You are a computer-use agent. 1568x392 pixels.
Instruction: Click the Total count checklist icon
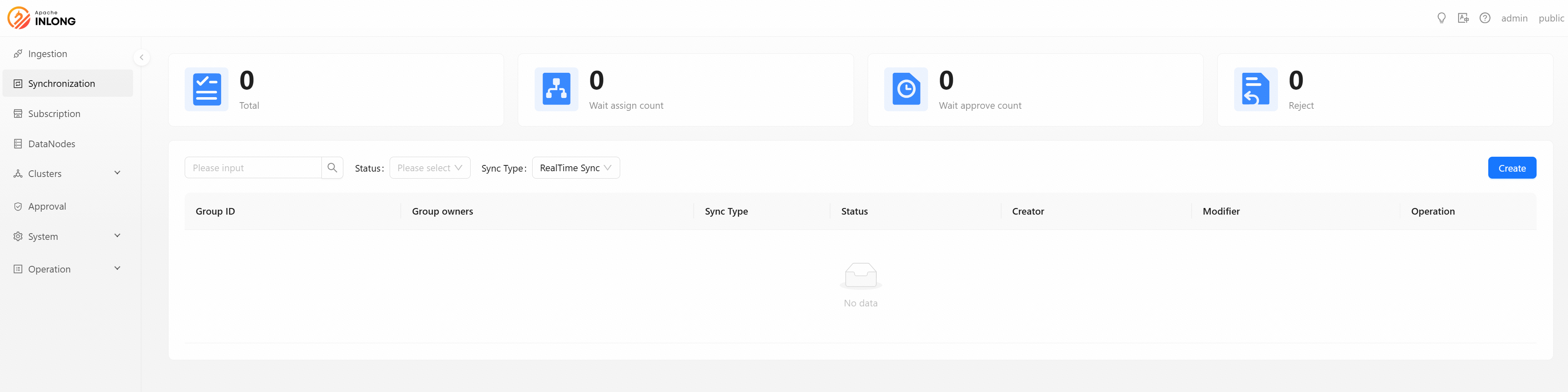(x=206, y=90)
